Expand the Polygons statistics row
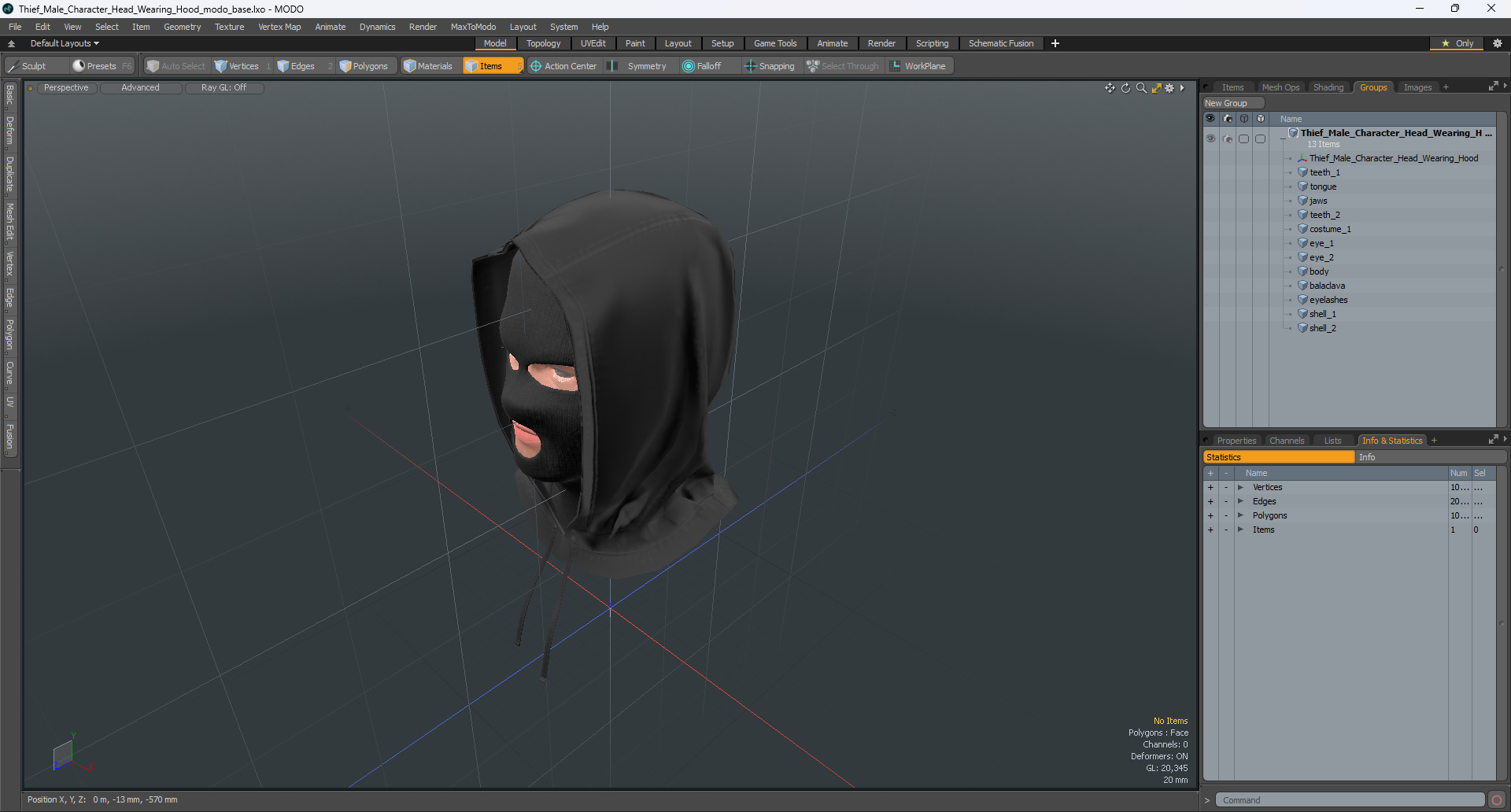Screen dimensions: 1511x812 (x=1240, y=516)
